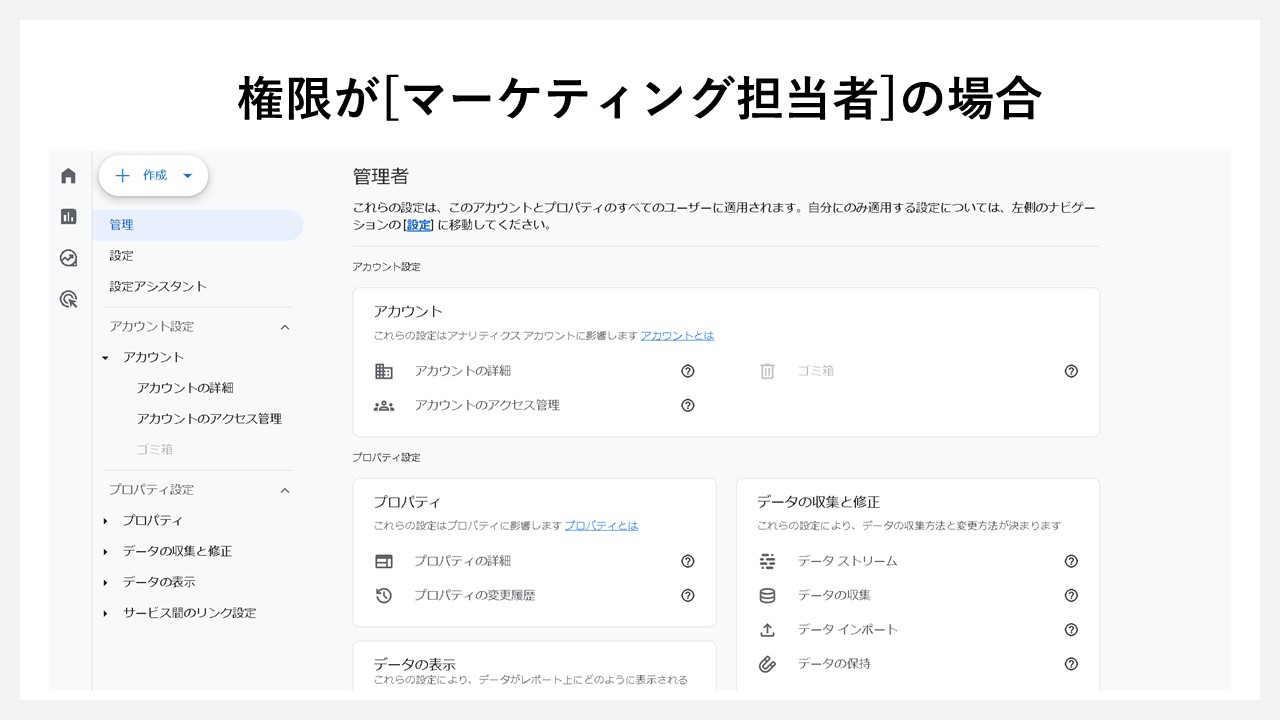Open the help icon beside アカウントの詳細
Viewport: 1280px width, 720px height.
[x=687, y=371]
